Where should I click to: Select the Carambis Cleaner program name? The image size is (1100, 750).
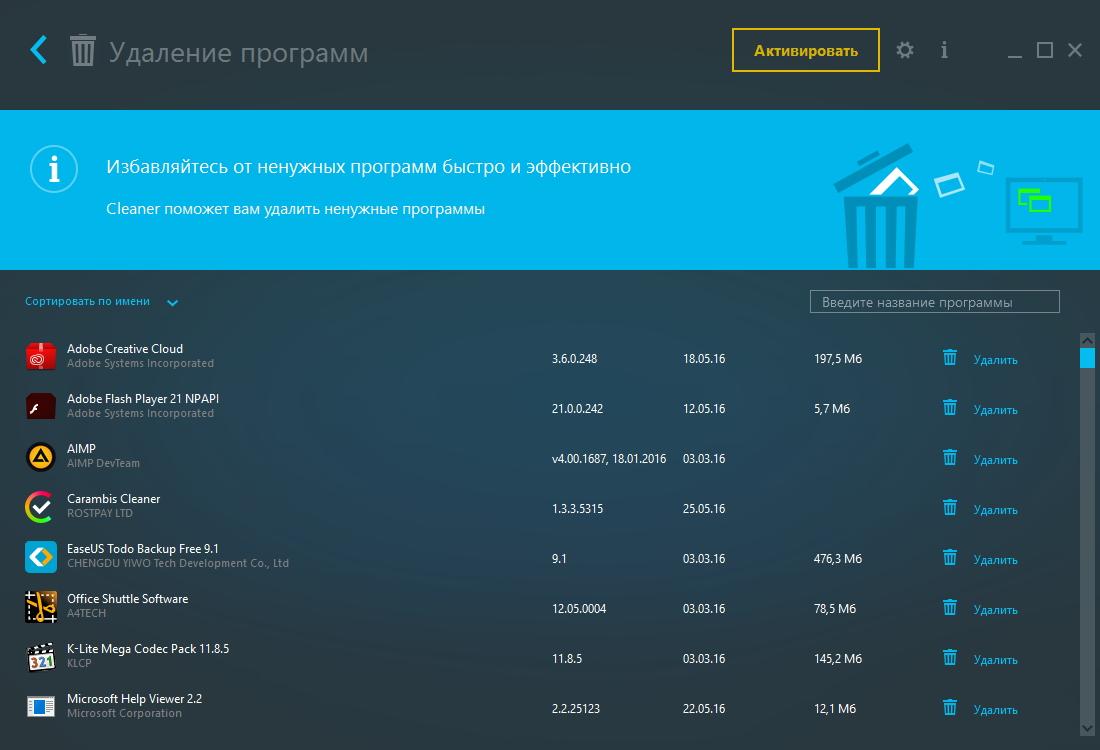coord(114,499)
